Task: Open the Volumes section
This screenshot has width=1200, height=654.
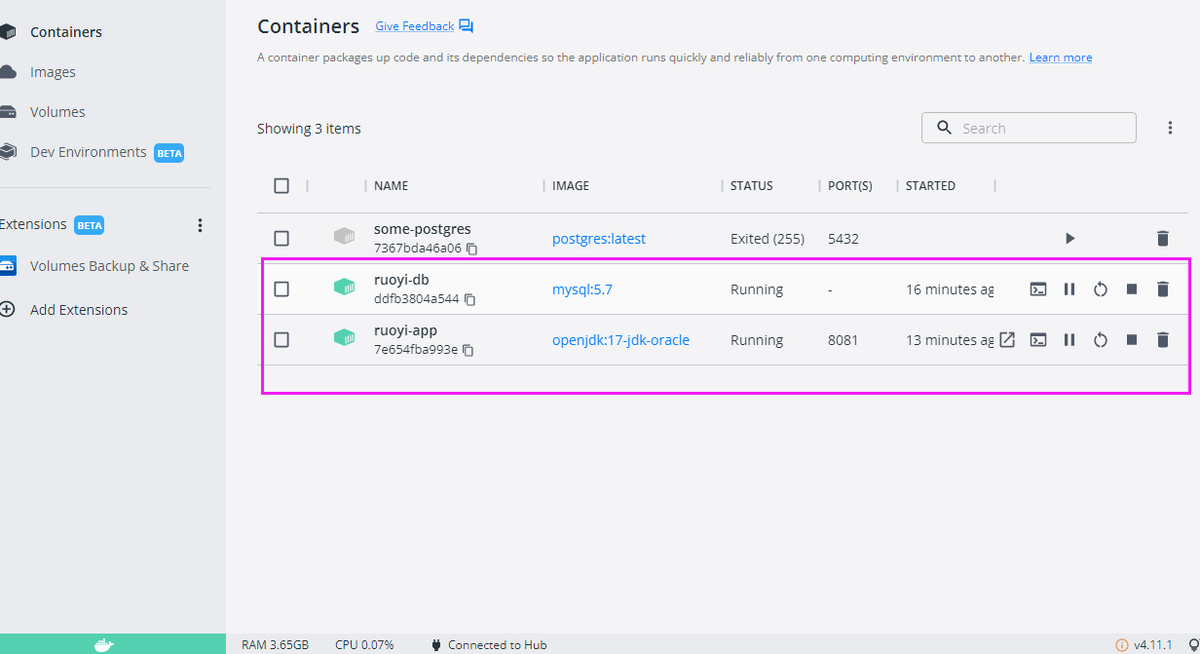Action: click(x=57, y=112)
